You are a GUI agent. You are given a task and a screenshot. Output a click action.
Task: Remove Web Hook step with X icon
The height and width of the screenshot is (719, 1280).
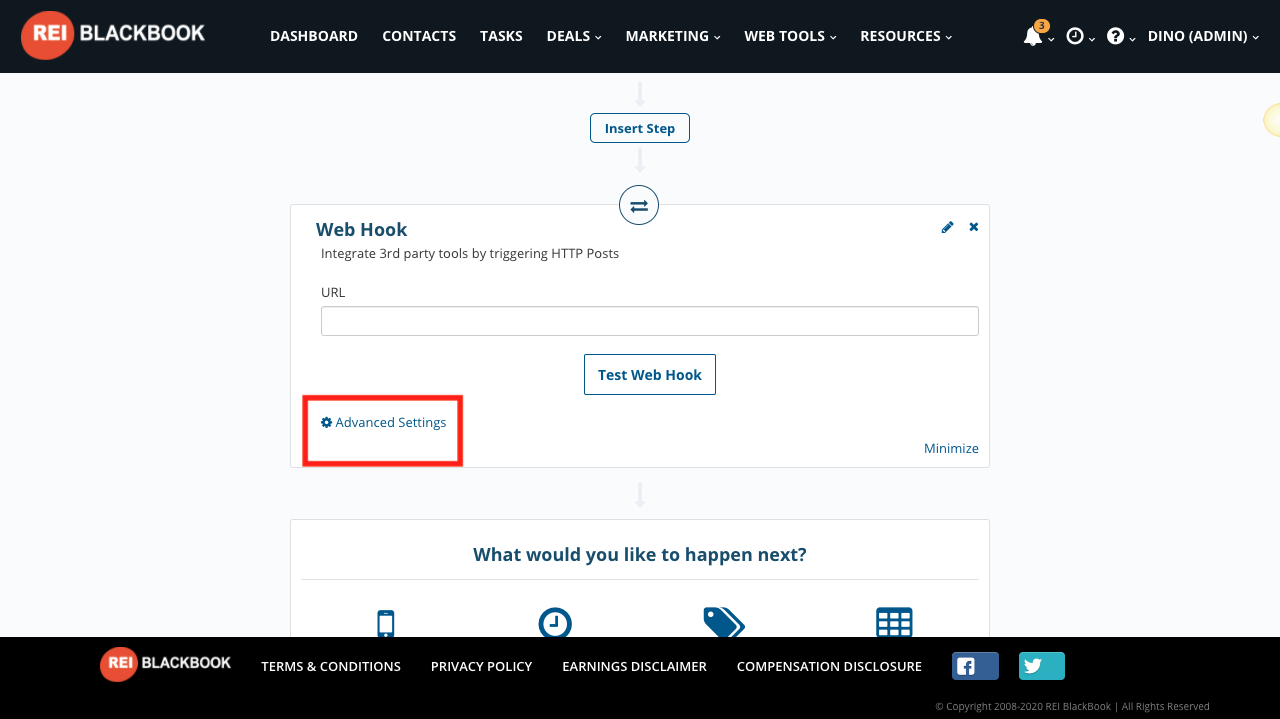coord(974,227)
